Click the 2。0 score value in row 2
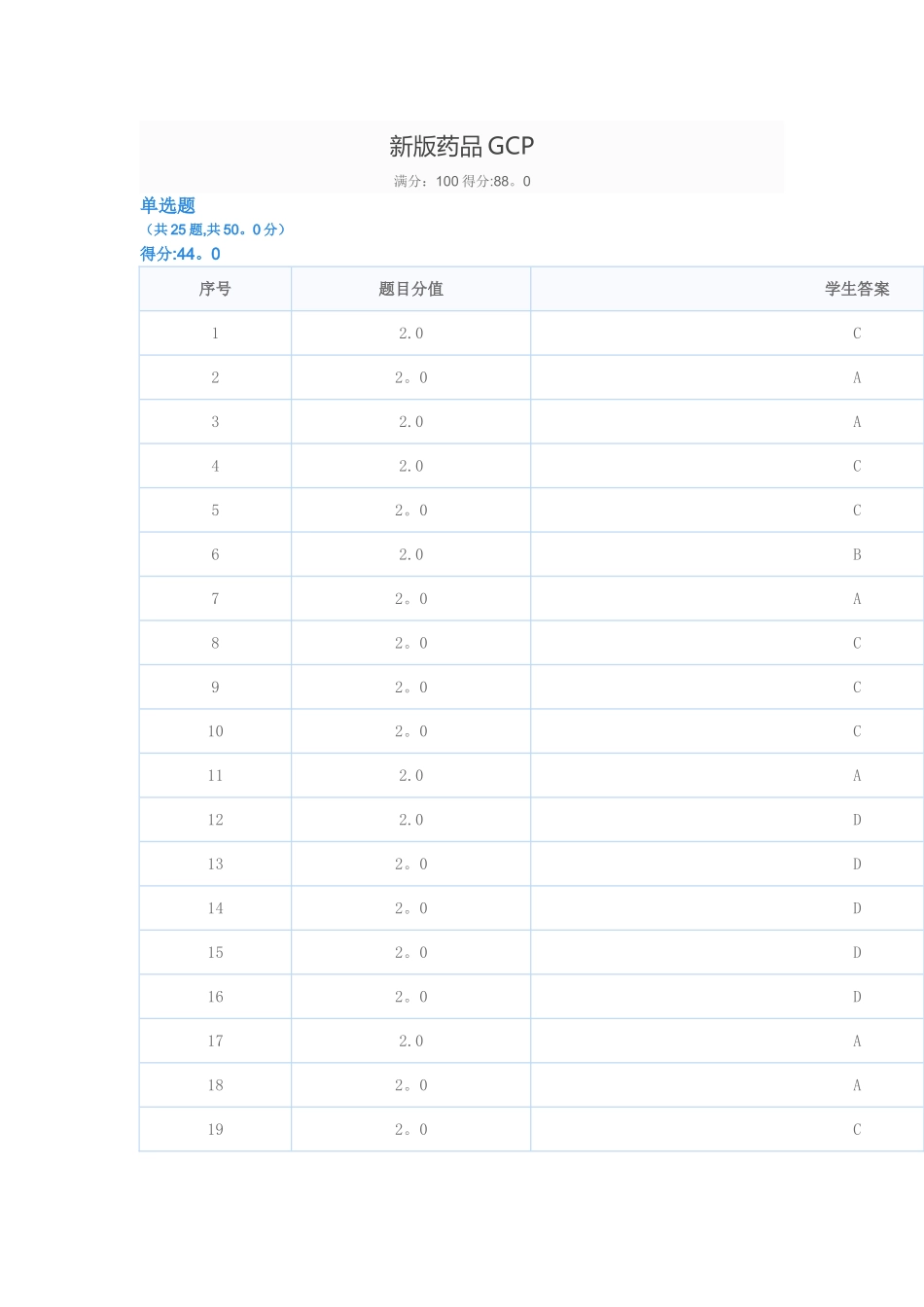 410,377
